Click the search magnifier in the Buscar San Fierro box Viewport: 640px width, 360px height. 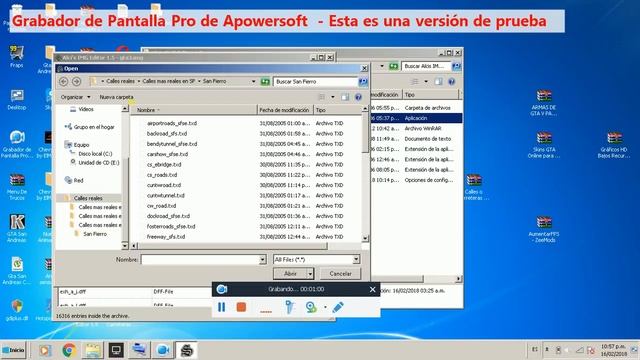pos(362,82)
